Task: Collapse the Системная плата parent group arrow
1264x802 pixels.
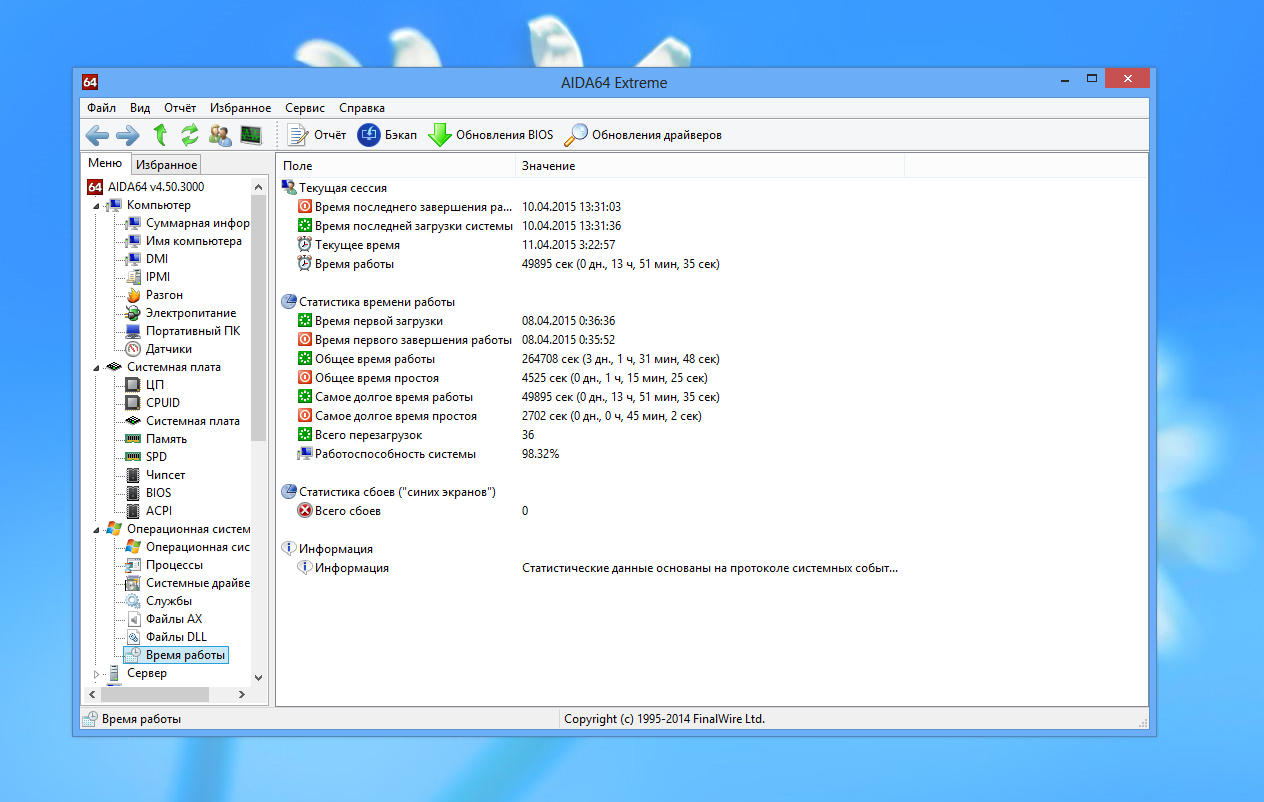Action: pyautogui.click(x=96, y=368)
